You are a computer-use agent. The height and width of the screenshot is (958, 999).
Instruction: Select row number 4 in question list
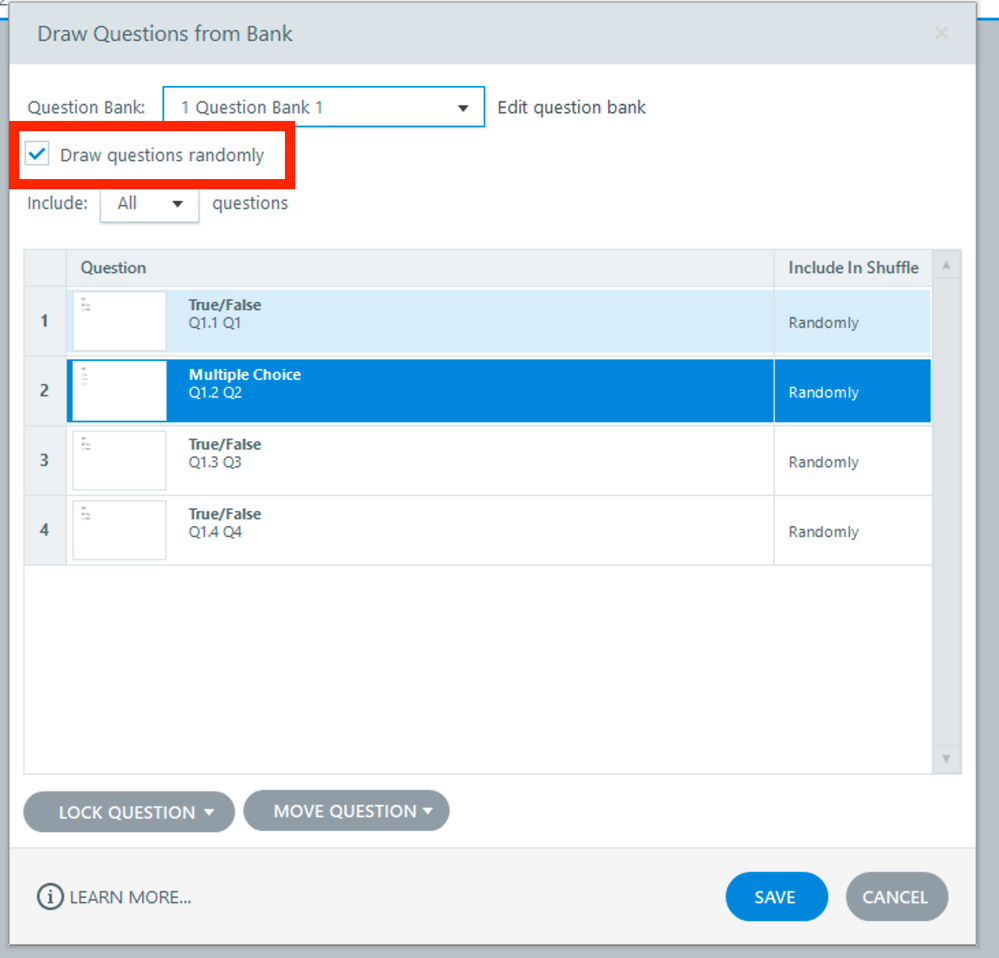point(44,530)
